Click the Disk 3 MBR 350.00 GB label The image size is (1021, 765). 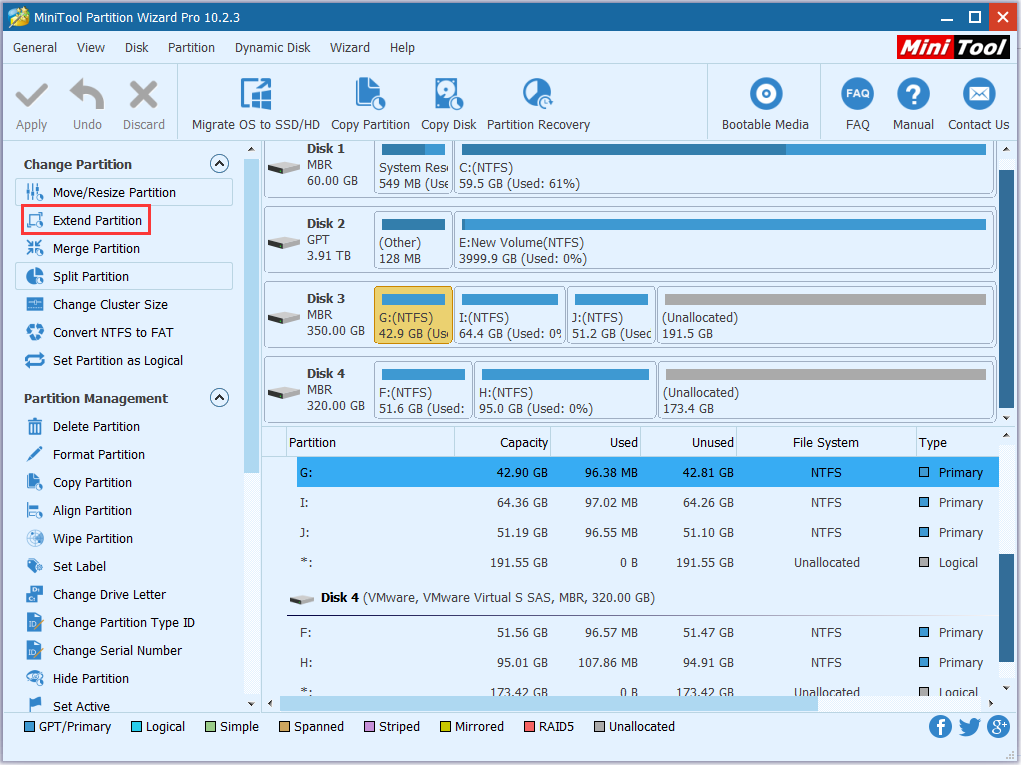(319, 315)
